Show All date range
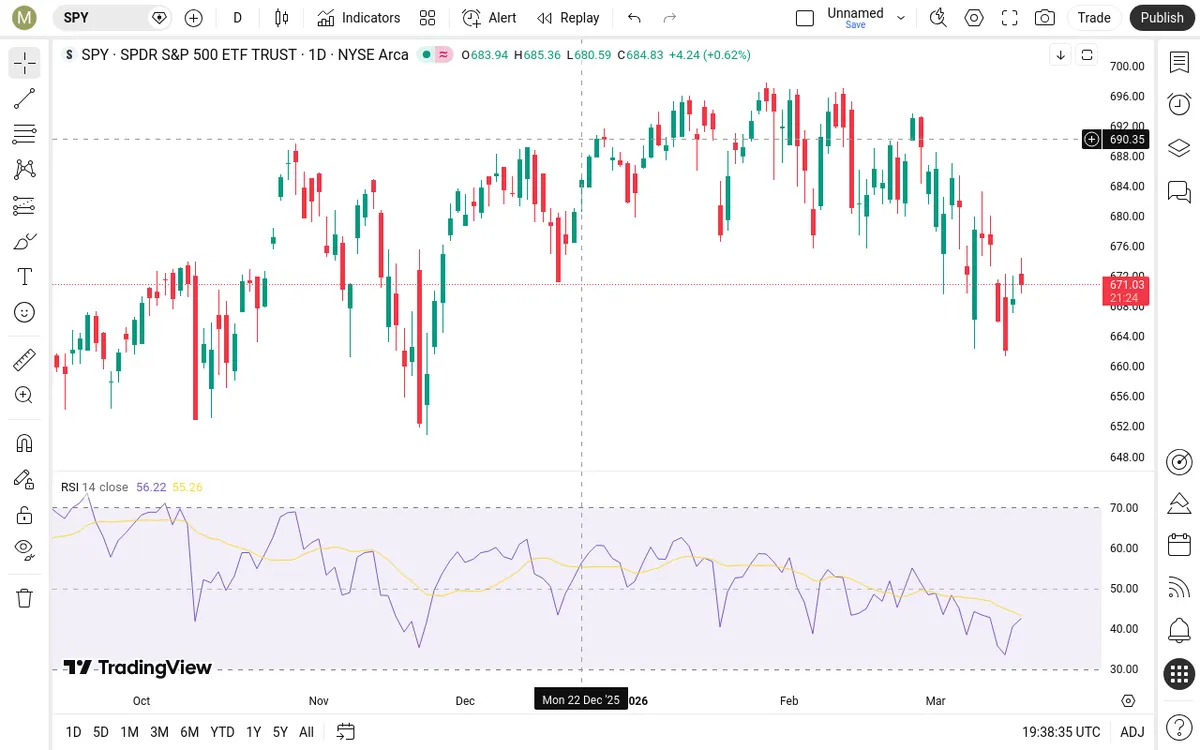Image resolution: width=1200 pixels, height=750 pixels. tap(306, 732)
